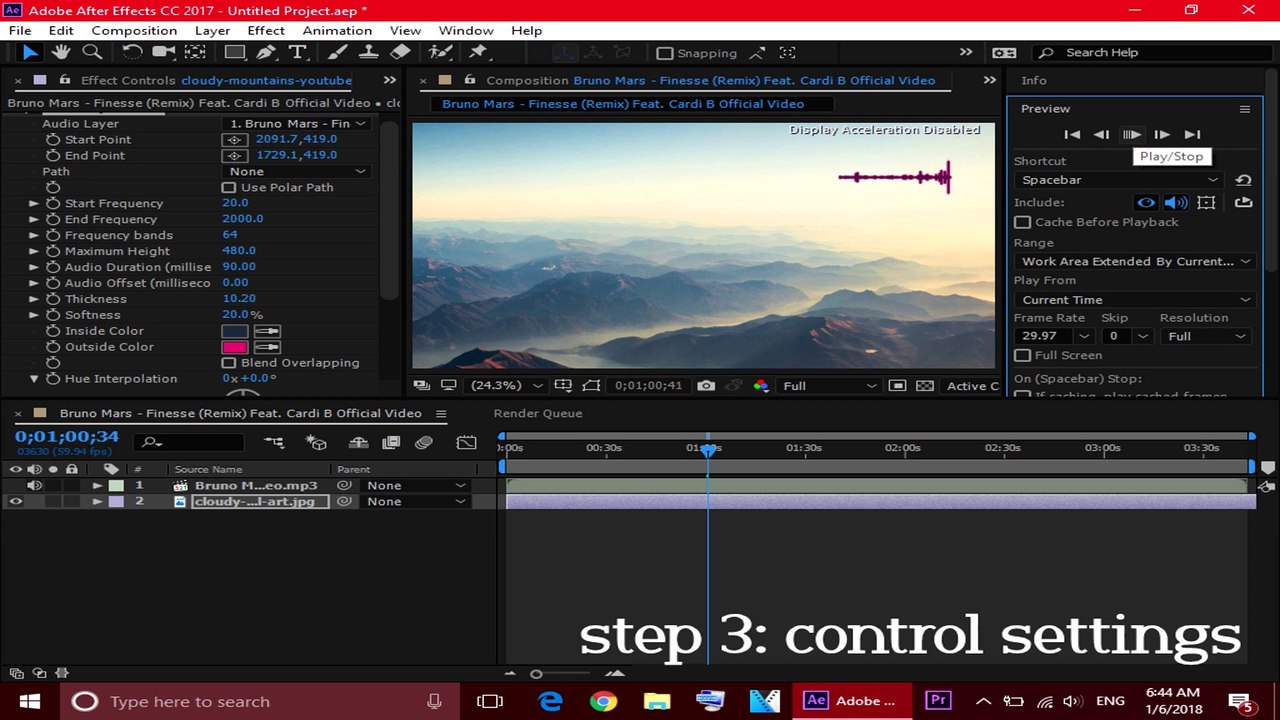Click the Start Point crosshair picker
The height and width of the screenshot is (720, 1280).
point(234,140)
